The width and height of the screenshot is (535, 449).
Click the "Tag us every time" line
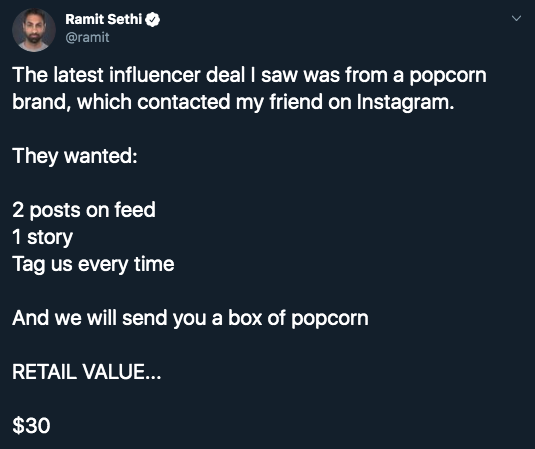(93, 264)
